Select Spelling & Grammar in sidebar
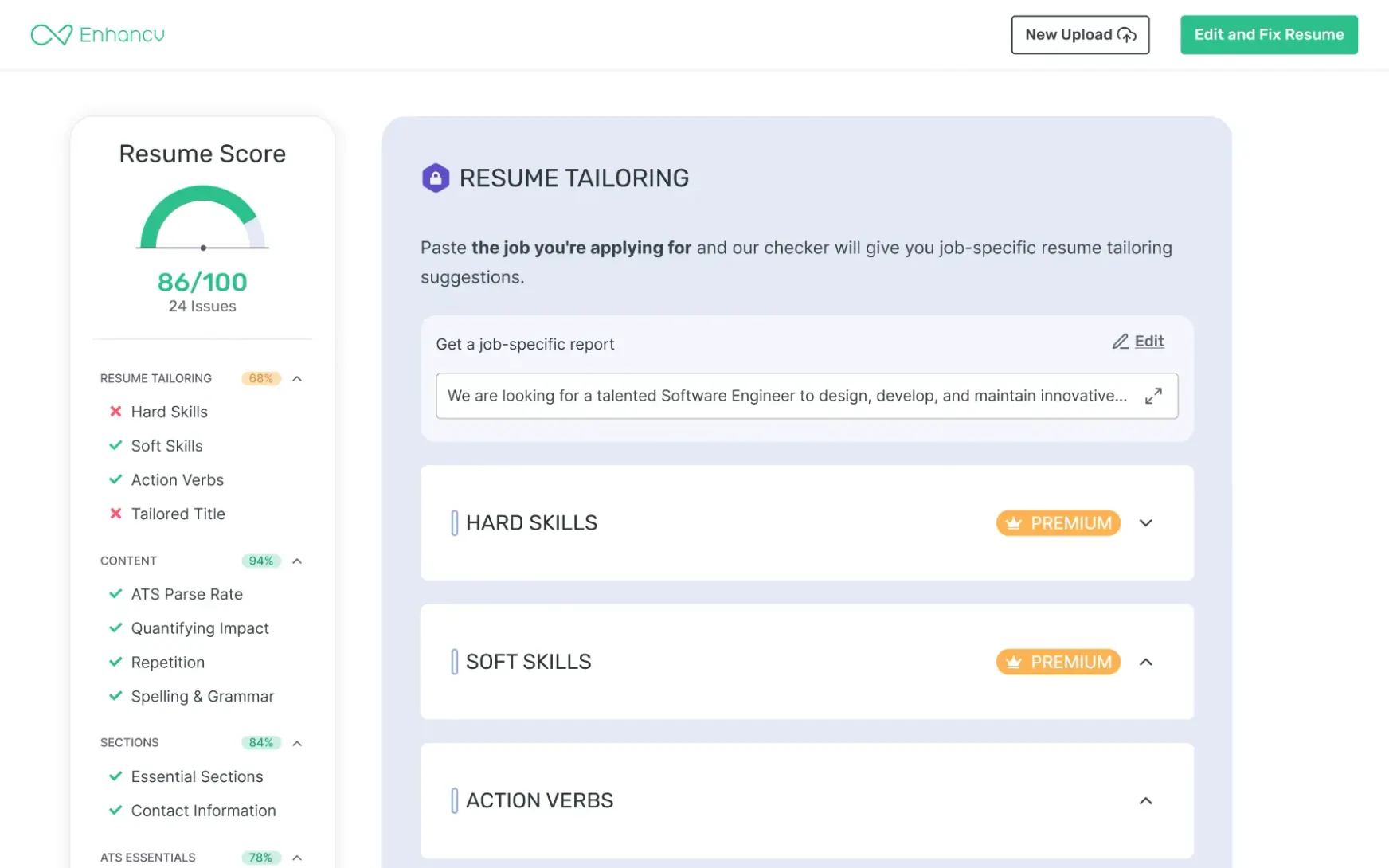The height and width of the screenshot is (868, 1389). (x=202, y=697)
